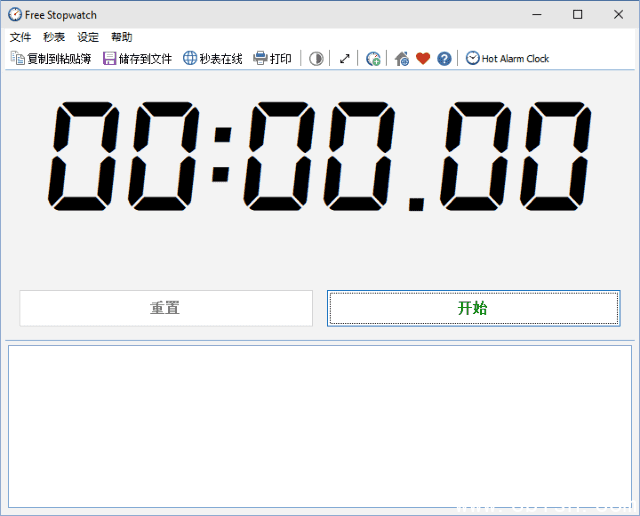Open help with blue question mark icon

pyautogui.click(x=444, y=59)
